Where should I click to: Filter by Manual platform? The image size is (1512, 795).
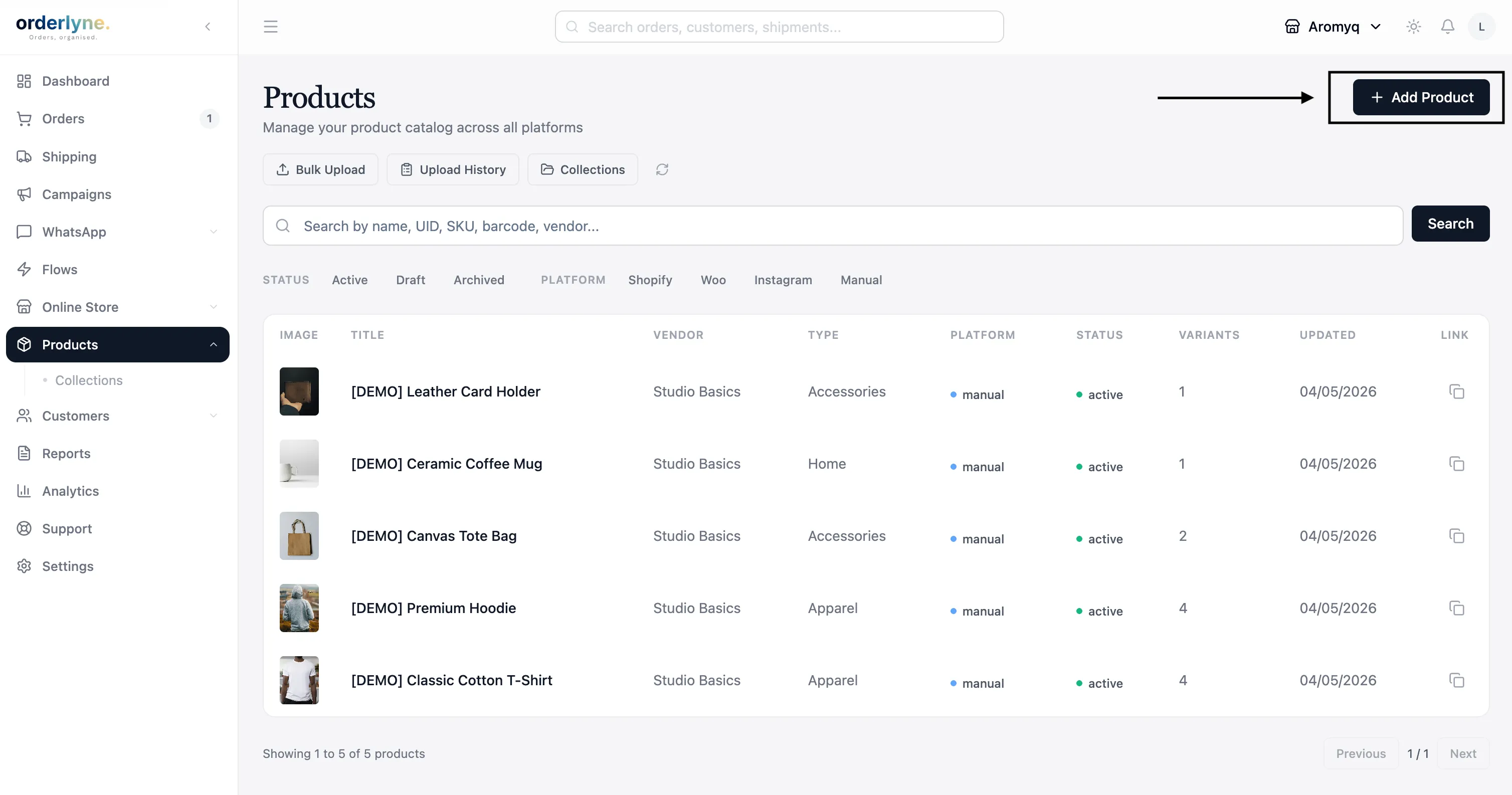(x=861, y=280)
